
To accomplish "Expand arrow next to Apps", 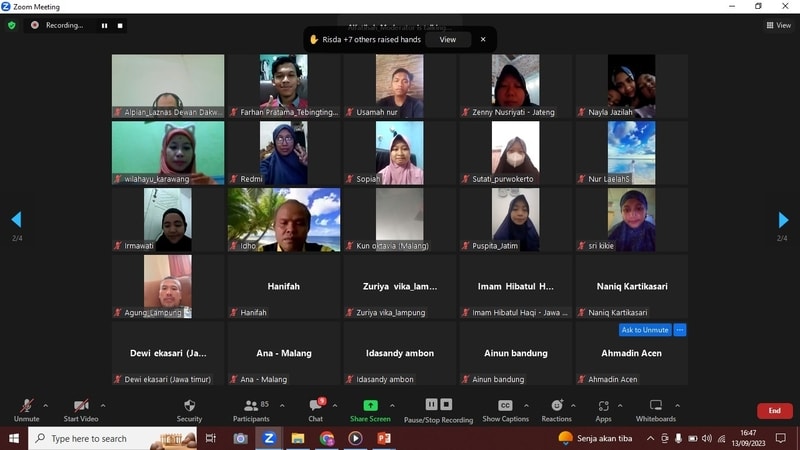I will click(620, 406).
